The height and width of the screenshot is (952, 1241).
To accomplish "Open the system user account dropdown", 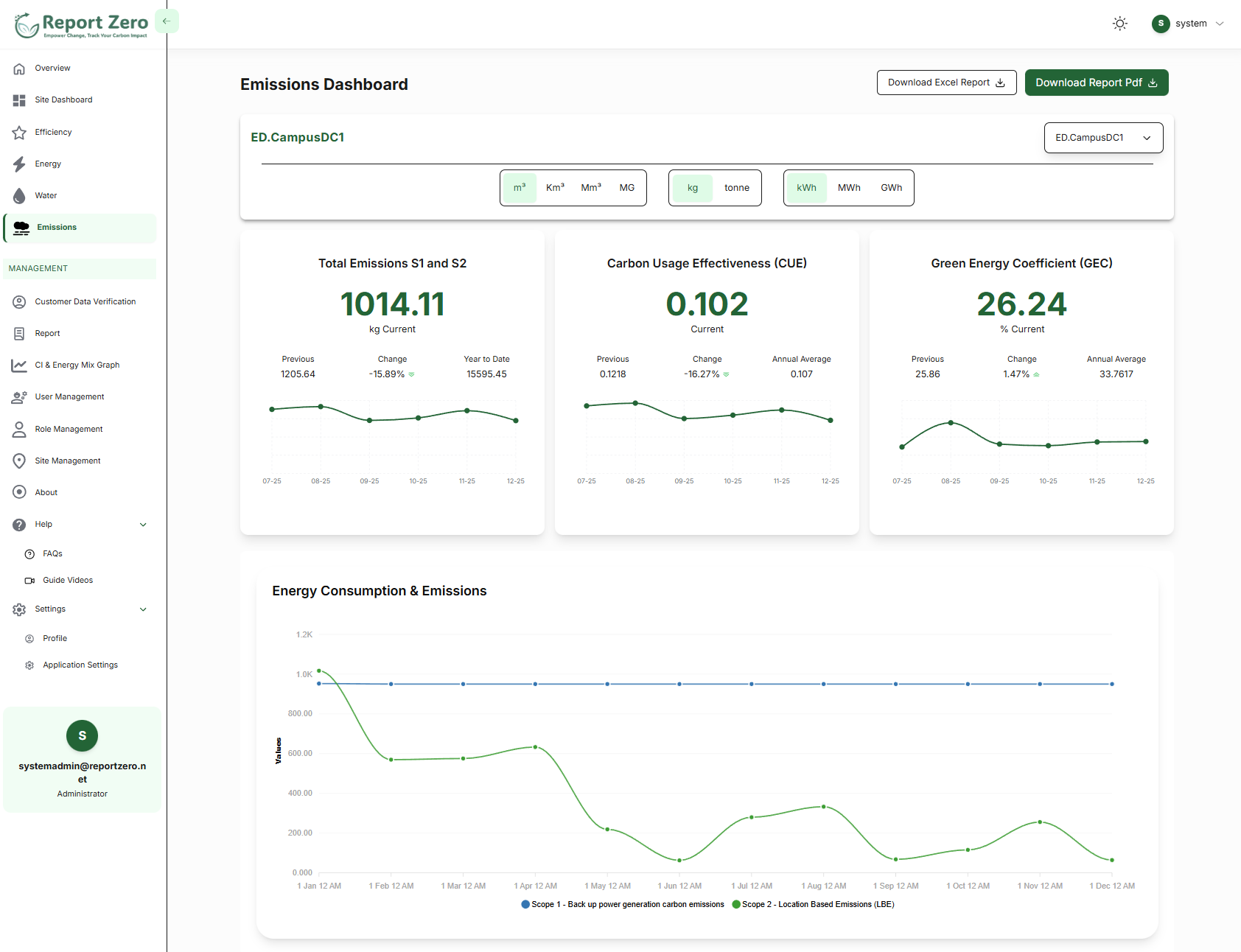I will (1188, 24).
